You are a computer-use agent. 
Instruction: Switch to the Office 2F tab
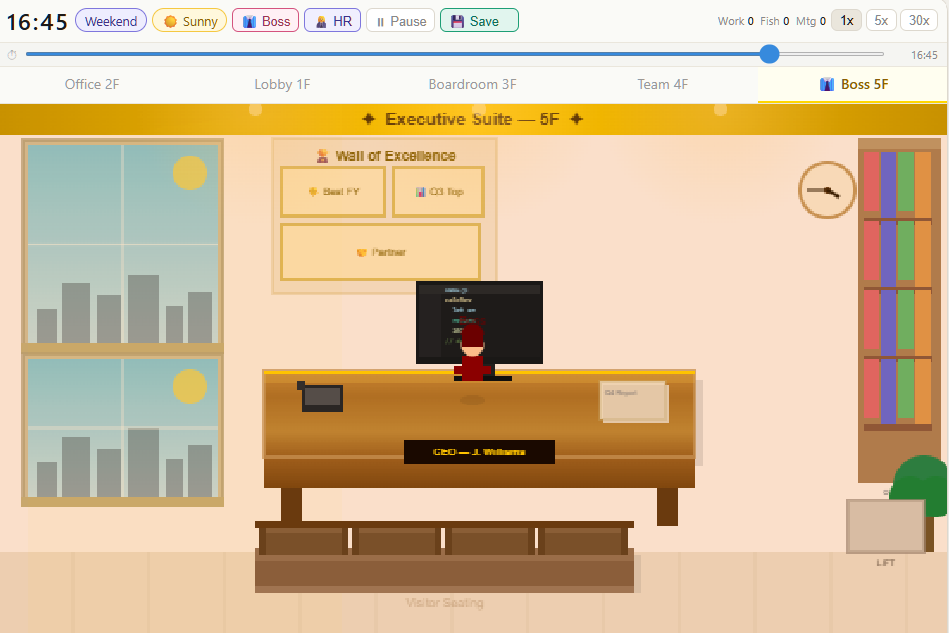(92, 84)
